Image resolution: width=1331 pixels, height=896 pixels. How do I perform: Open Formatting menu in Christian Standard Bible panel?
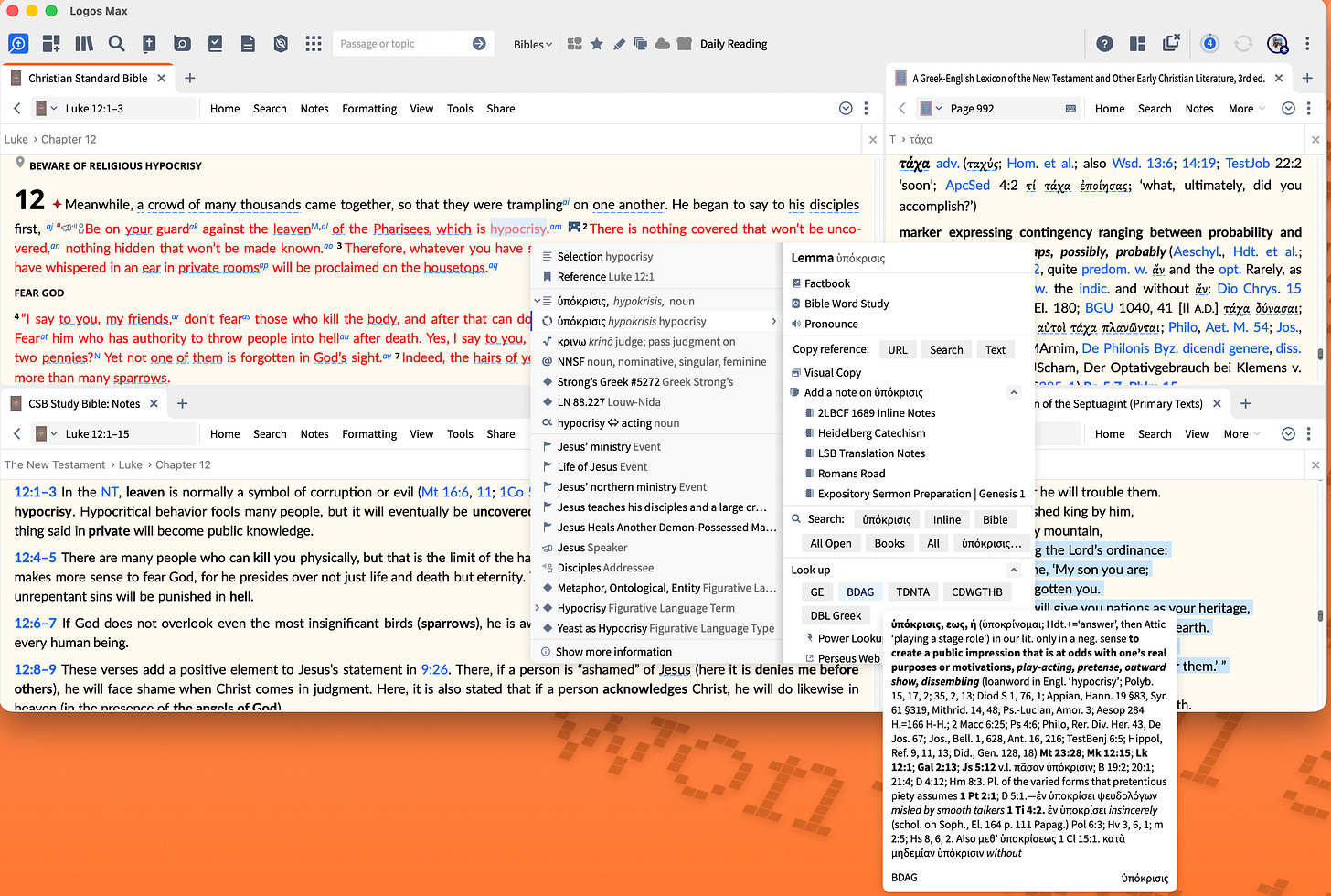click(x=369, y=108)
